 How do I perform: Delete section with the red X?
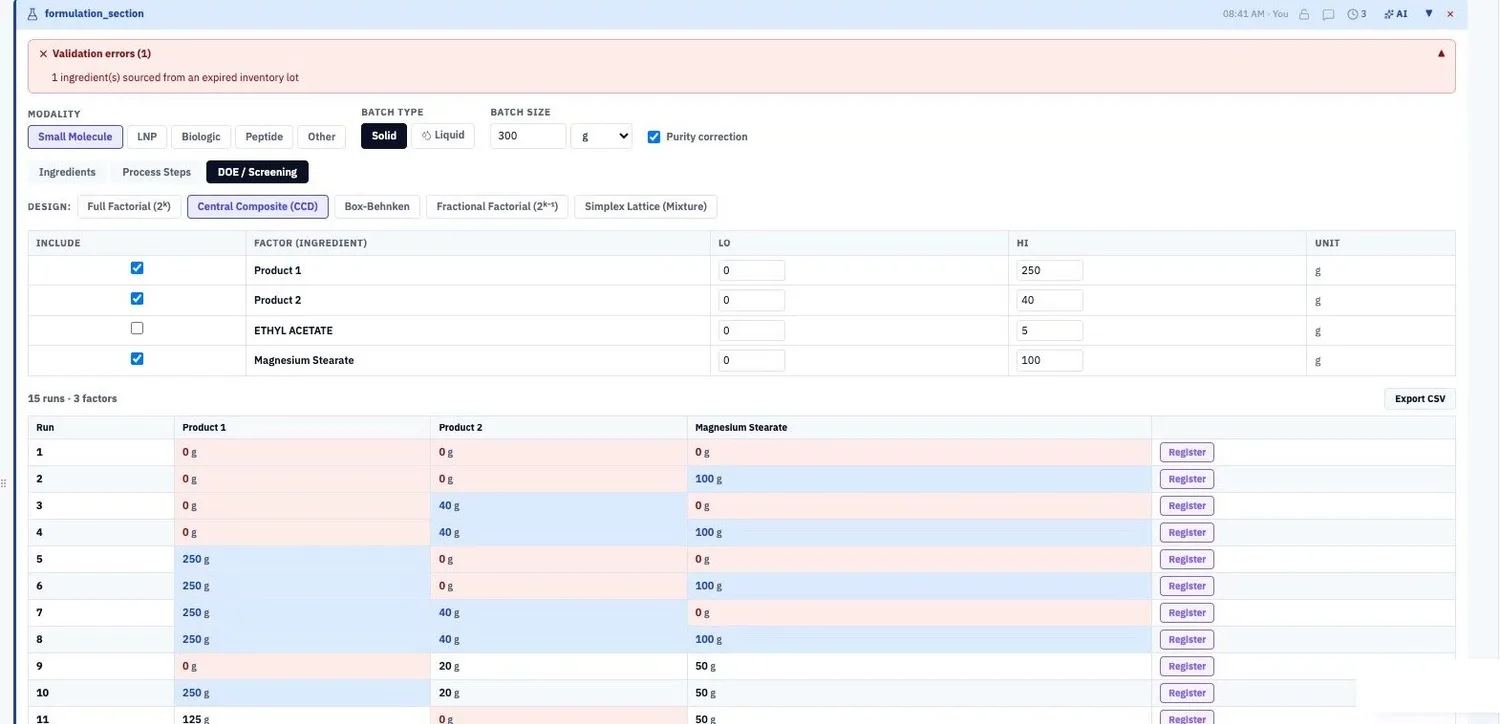(1450, 14)
